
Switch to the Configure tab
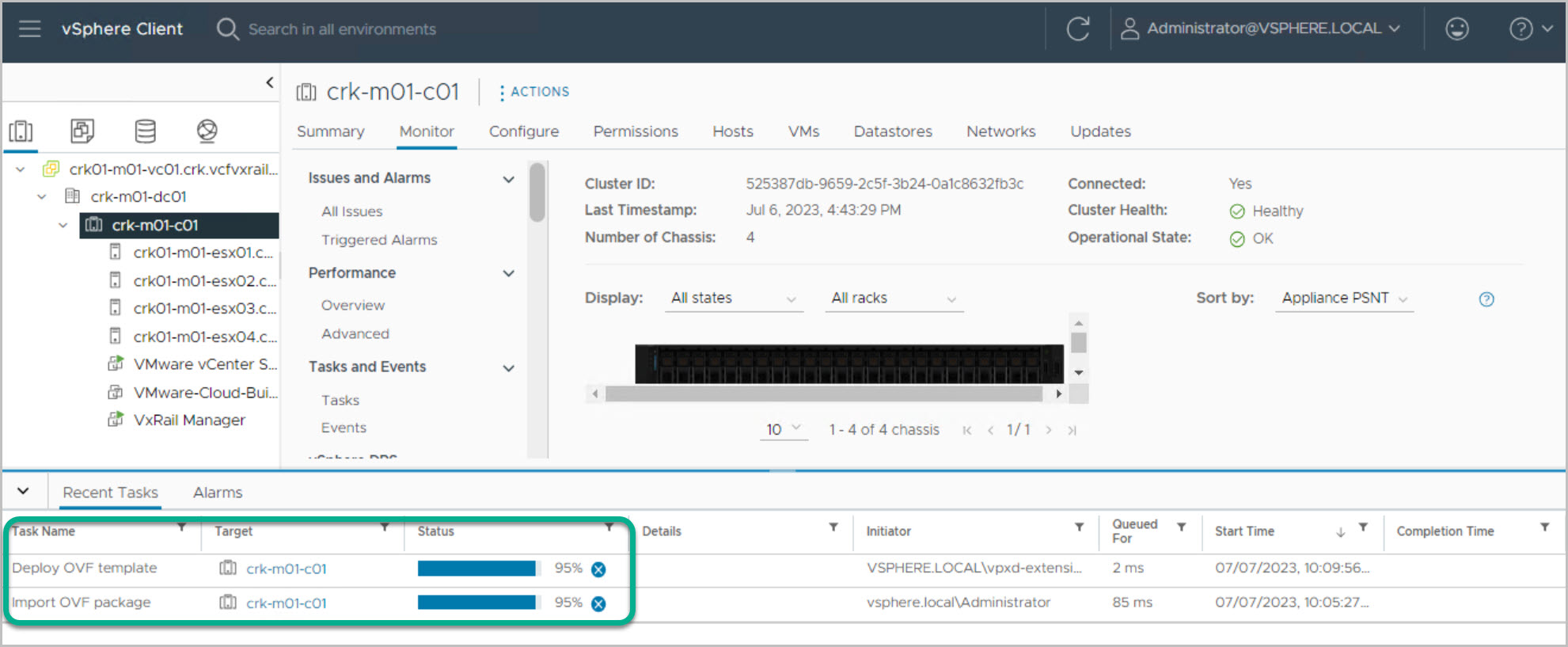pos(523,131)
